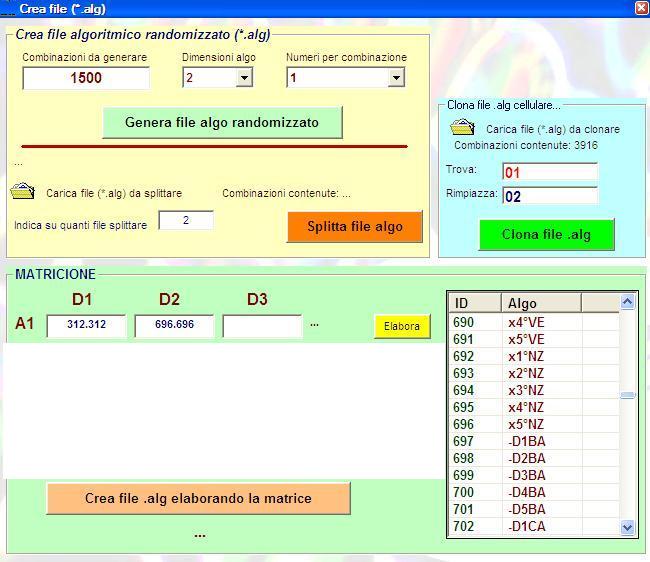
Task: Select row 695 x4°NZ
Action: click(534, 407)
